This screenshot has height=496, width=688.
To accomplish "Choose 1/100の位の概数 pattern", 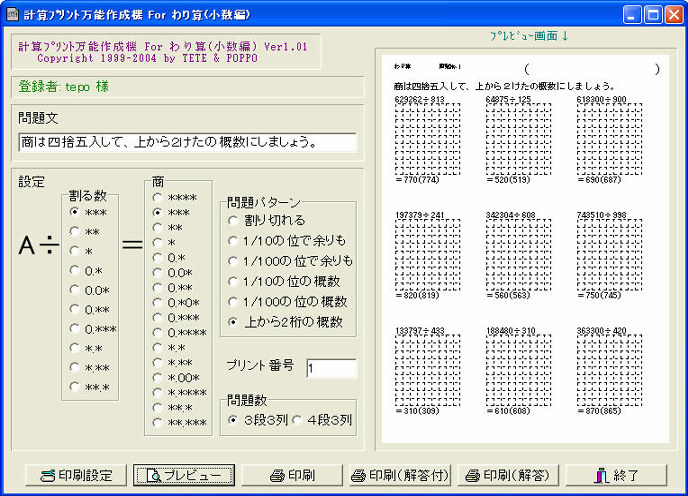I will point(288,302).
